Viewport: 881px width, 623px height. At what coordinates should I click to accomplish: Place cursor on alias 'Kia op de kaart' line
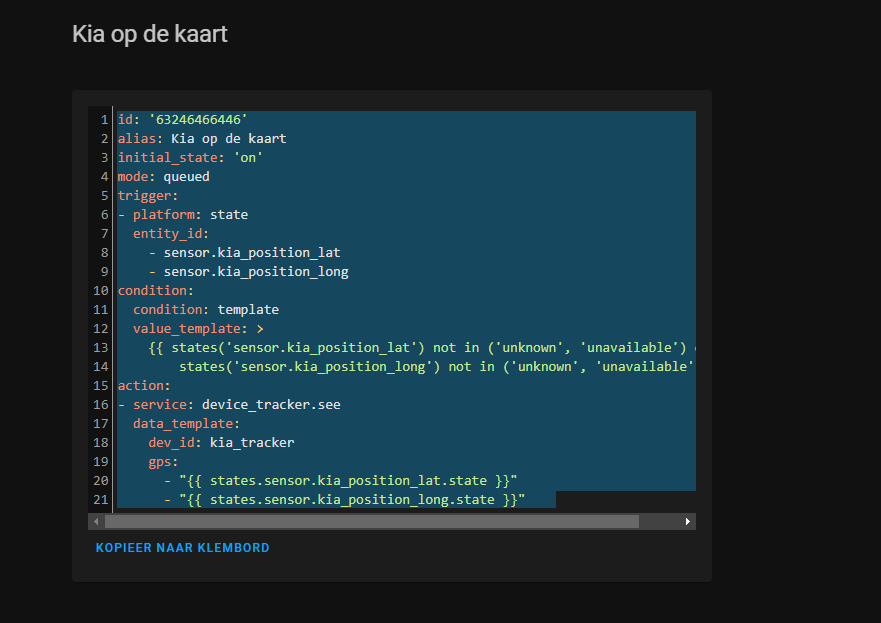228,139
